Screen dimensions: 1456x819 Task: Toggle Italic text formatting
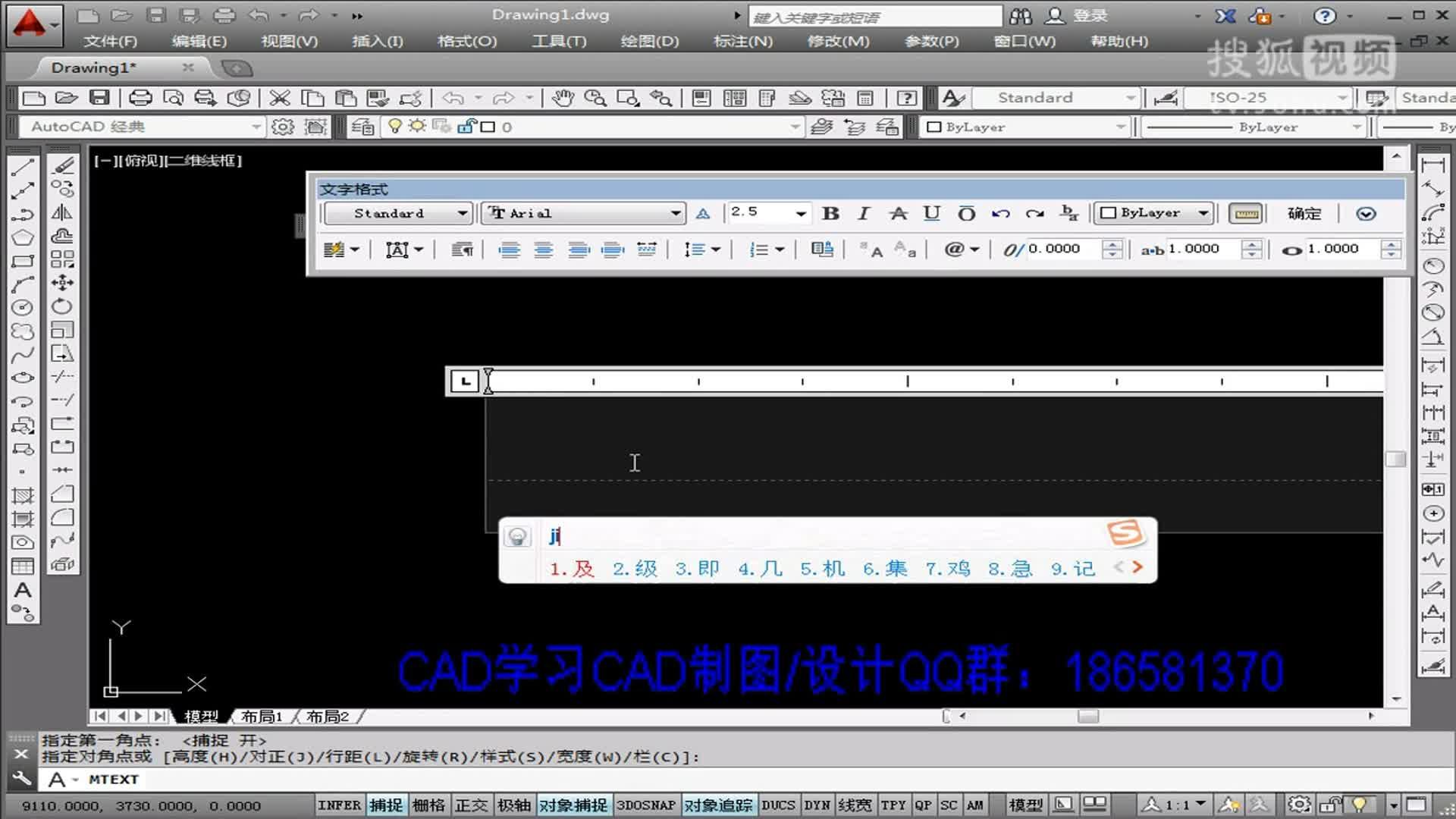click(x=864, y=213)
